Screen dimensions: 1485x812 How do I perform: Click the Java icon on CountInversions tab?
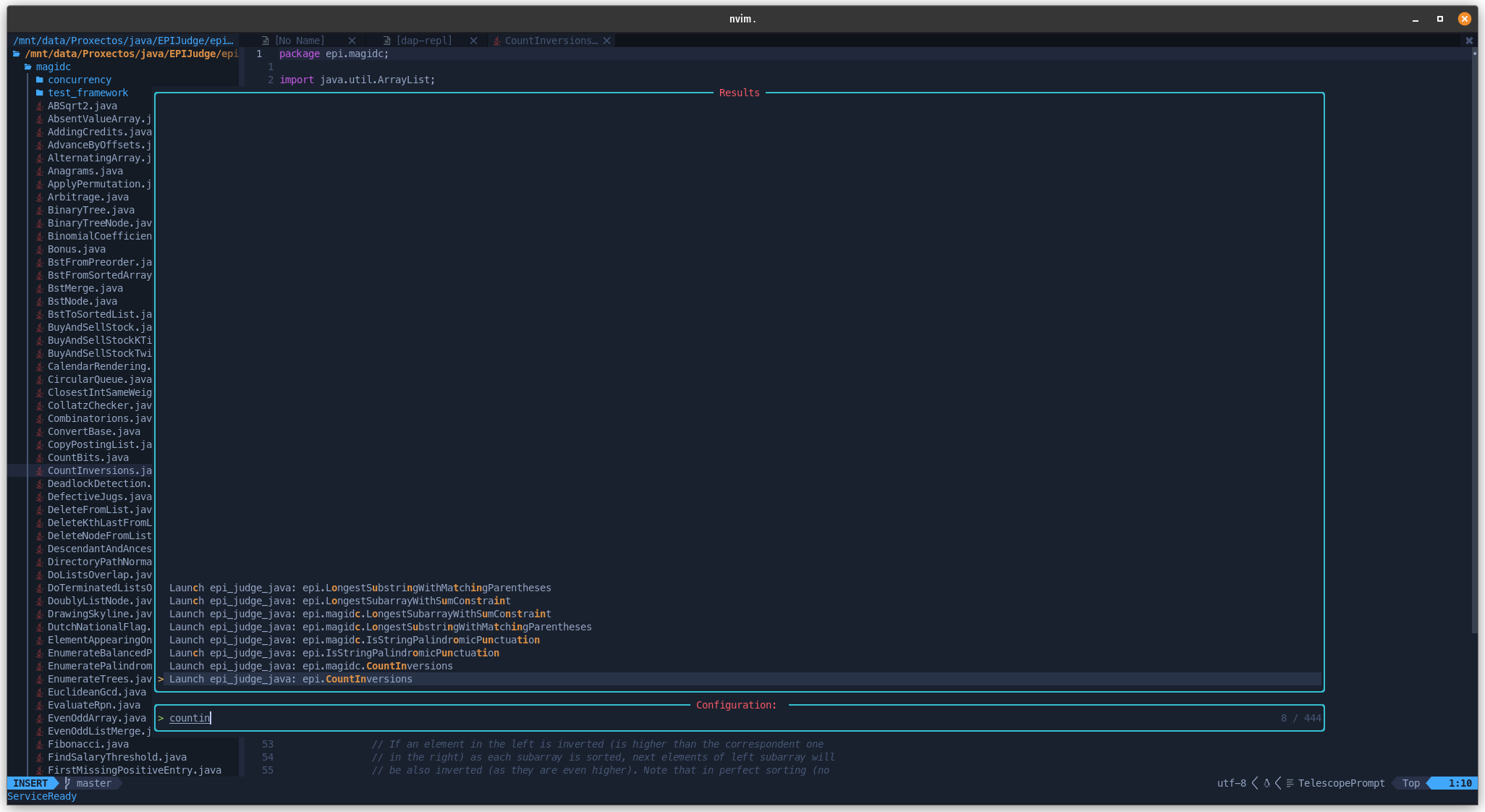[x=497, y=41]
